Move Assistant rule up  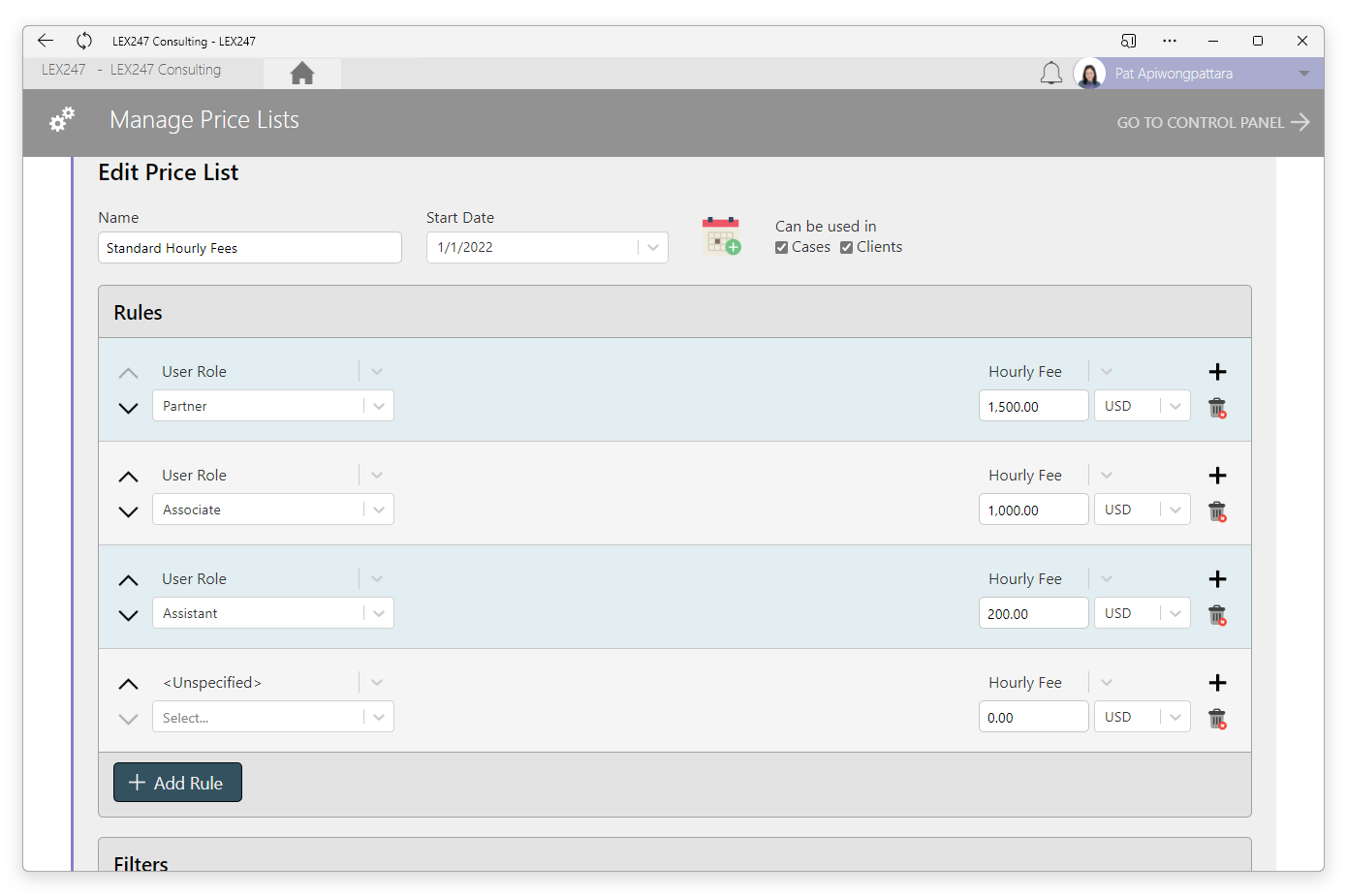pos(128,580)
